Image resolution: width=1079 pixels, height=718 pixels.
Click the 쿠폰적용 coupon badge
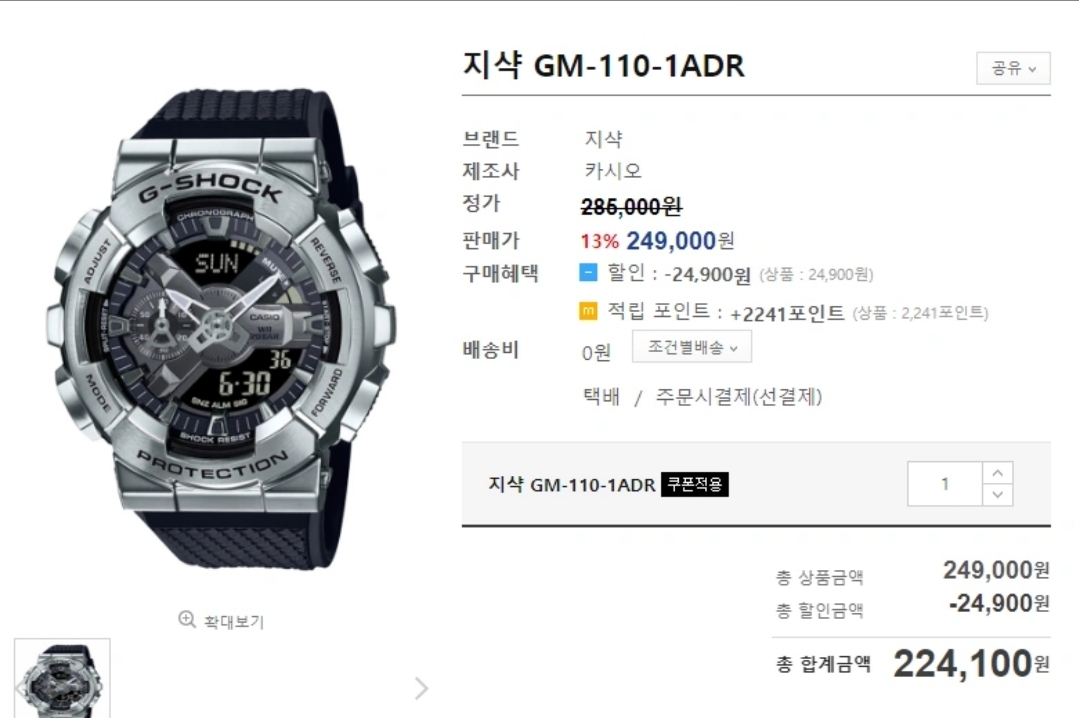click(694, 485)
